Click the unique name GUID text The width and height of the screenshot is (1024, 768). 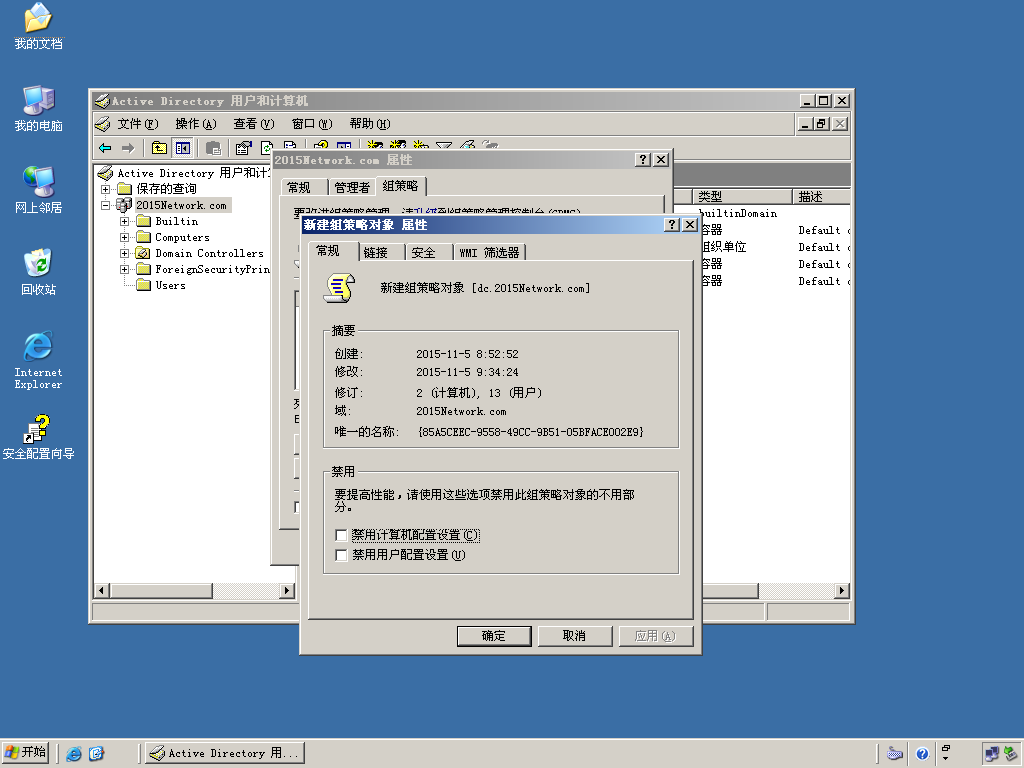click(531, 432)
